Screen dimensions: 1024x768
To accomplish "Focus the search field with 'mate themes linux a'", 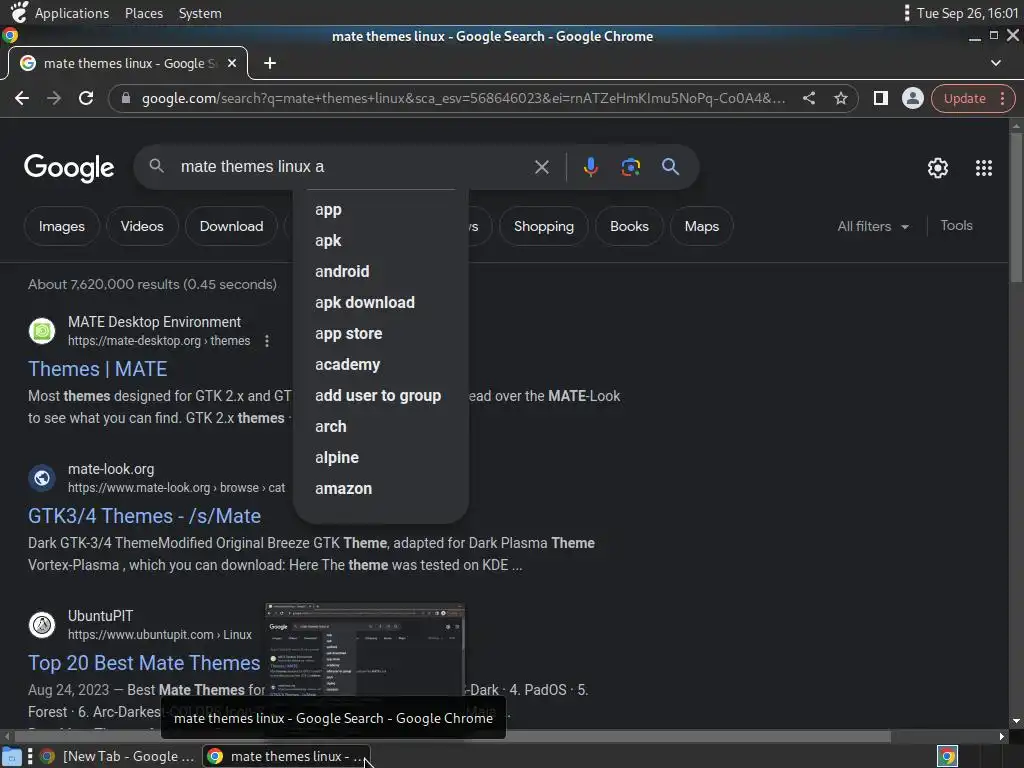I will tap(353, 167).
